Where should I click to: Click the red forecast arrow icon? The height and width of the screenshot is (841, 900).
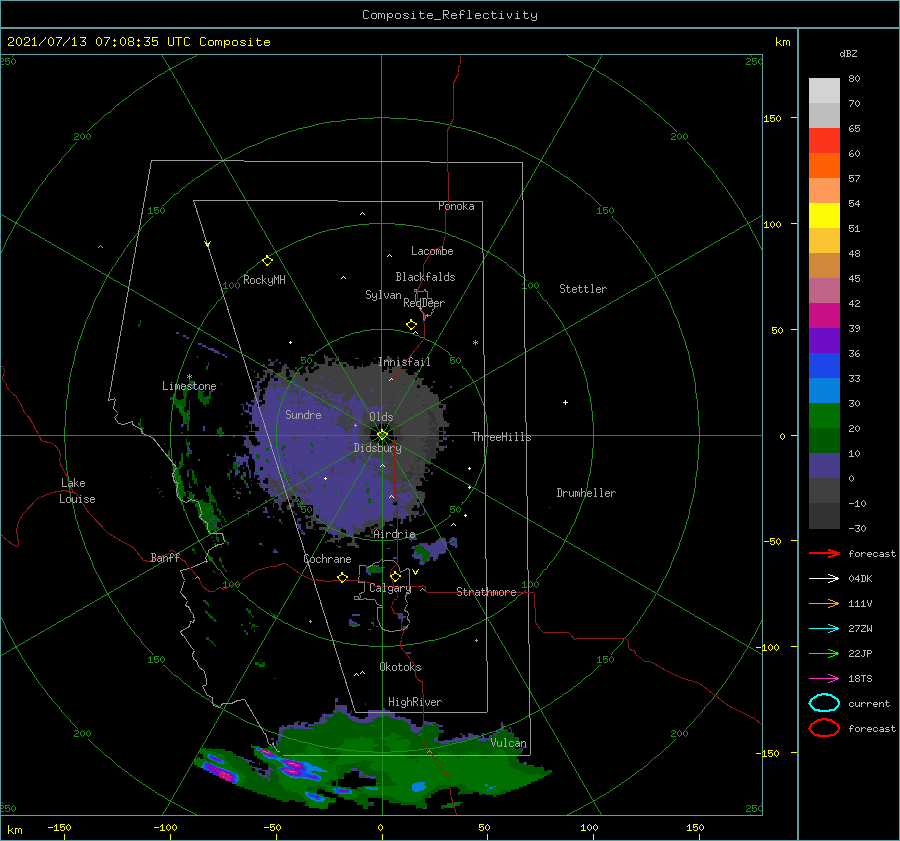click(824, 553)
